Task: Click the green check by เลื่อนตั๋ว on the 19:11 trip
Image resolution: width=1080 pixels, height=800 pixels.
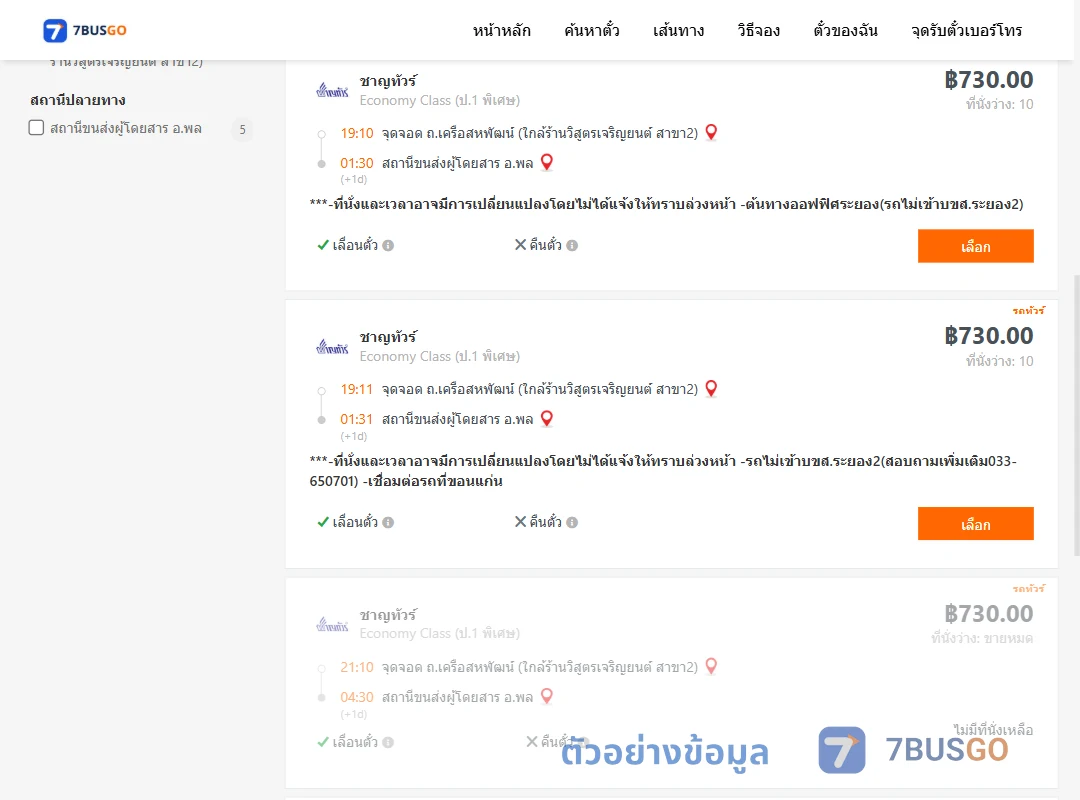Action: point(323,522)
